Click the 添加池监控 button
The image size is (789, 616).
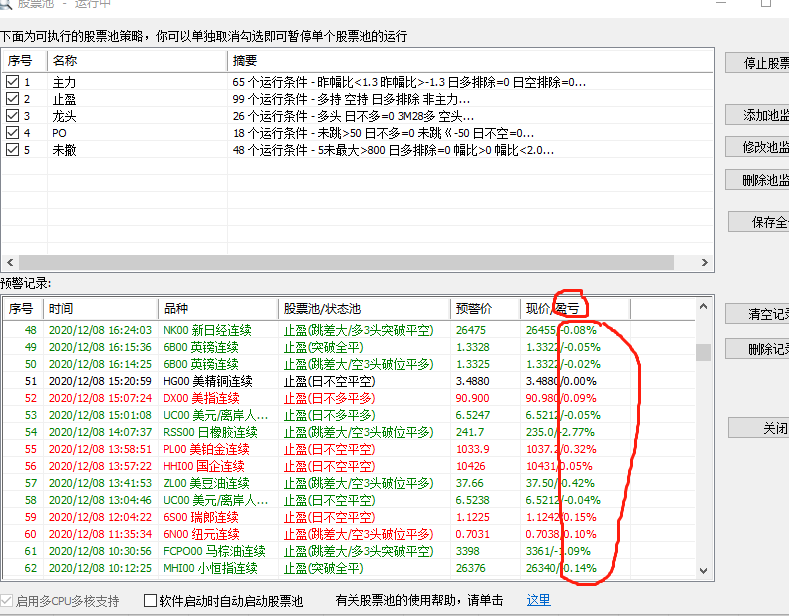(x=757, y=116)
